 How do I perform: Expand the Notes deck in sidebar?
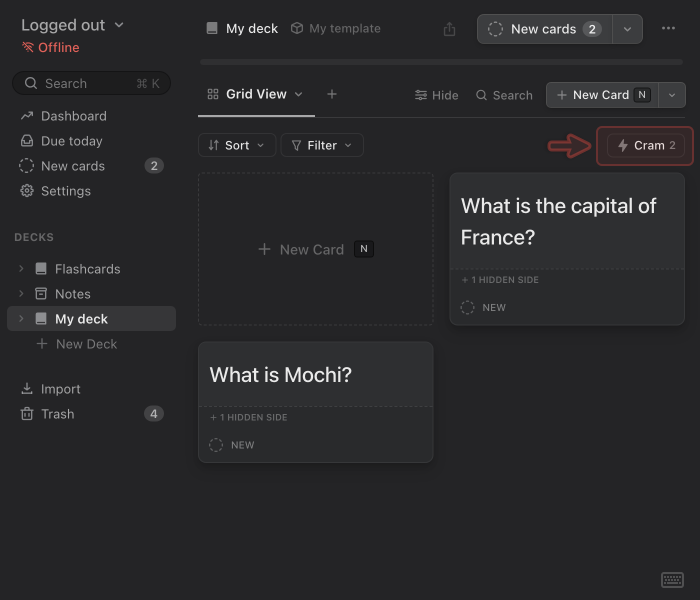[21, 294]
